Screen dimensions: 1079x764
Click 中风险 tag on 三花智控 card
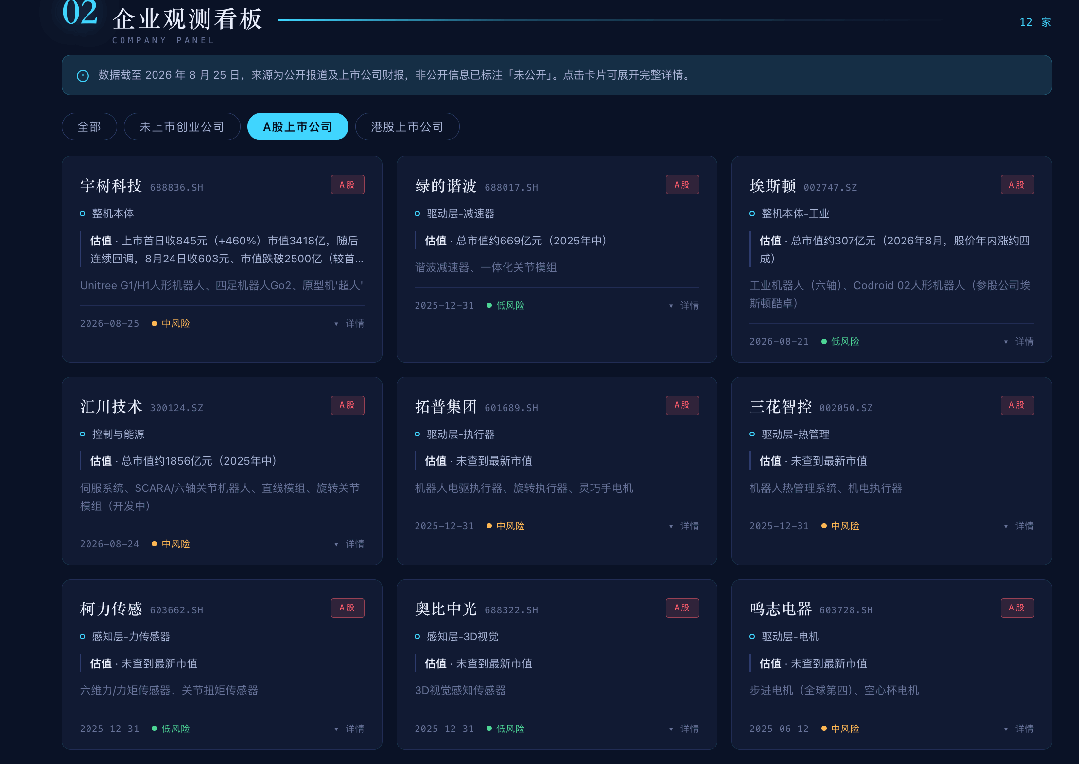(x=840, y=526)
